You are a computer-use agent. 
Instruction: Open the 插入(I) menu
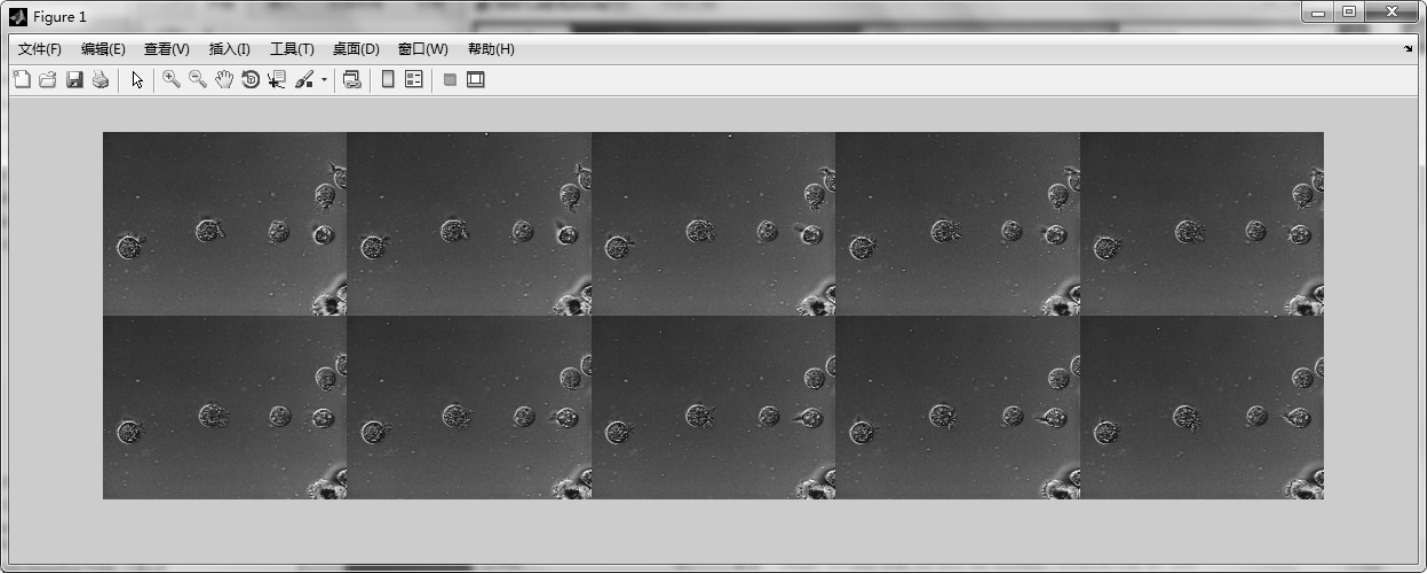tap(229, 49)
